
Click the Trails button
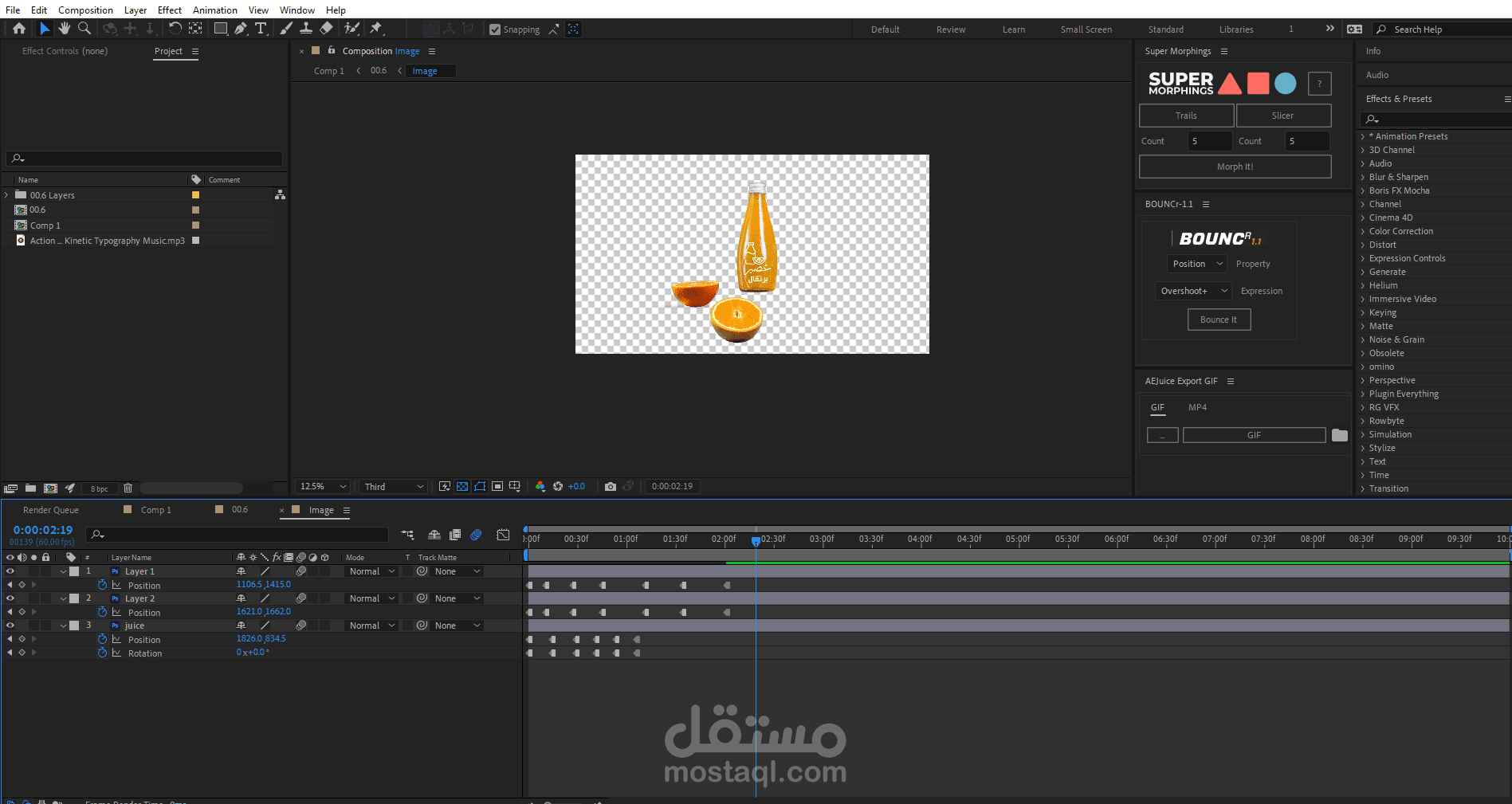point(1186,116)
